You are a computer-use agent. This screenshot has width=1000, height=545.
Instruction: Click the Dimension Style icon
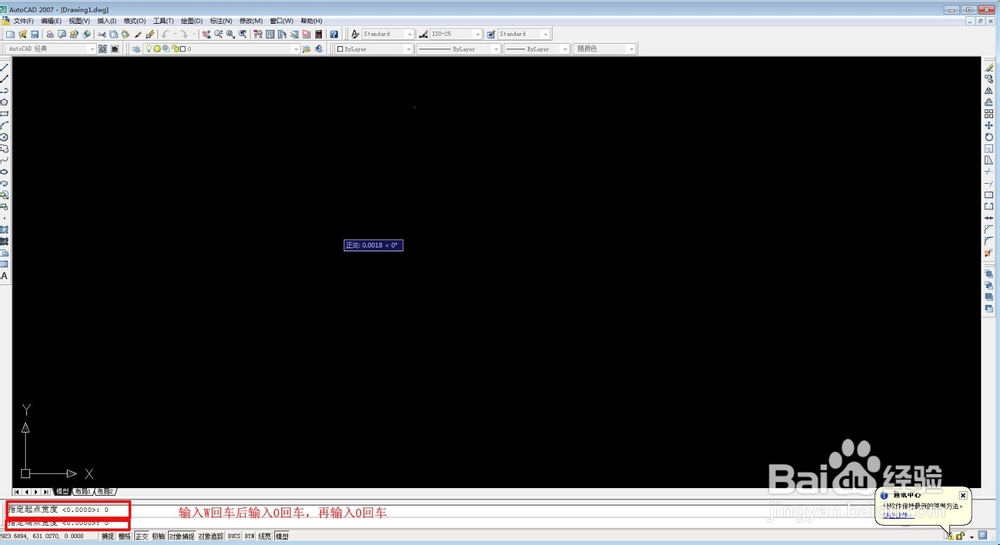[423, 34]
